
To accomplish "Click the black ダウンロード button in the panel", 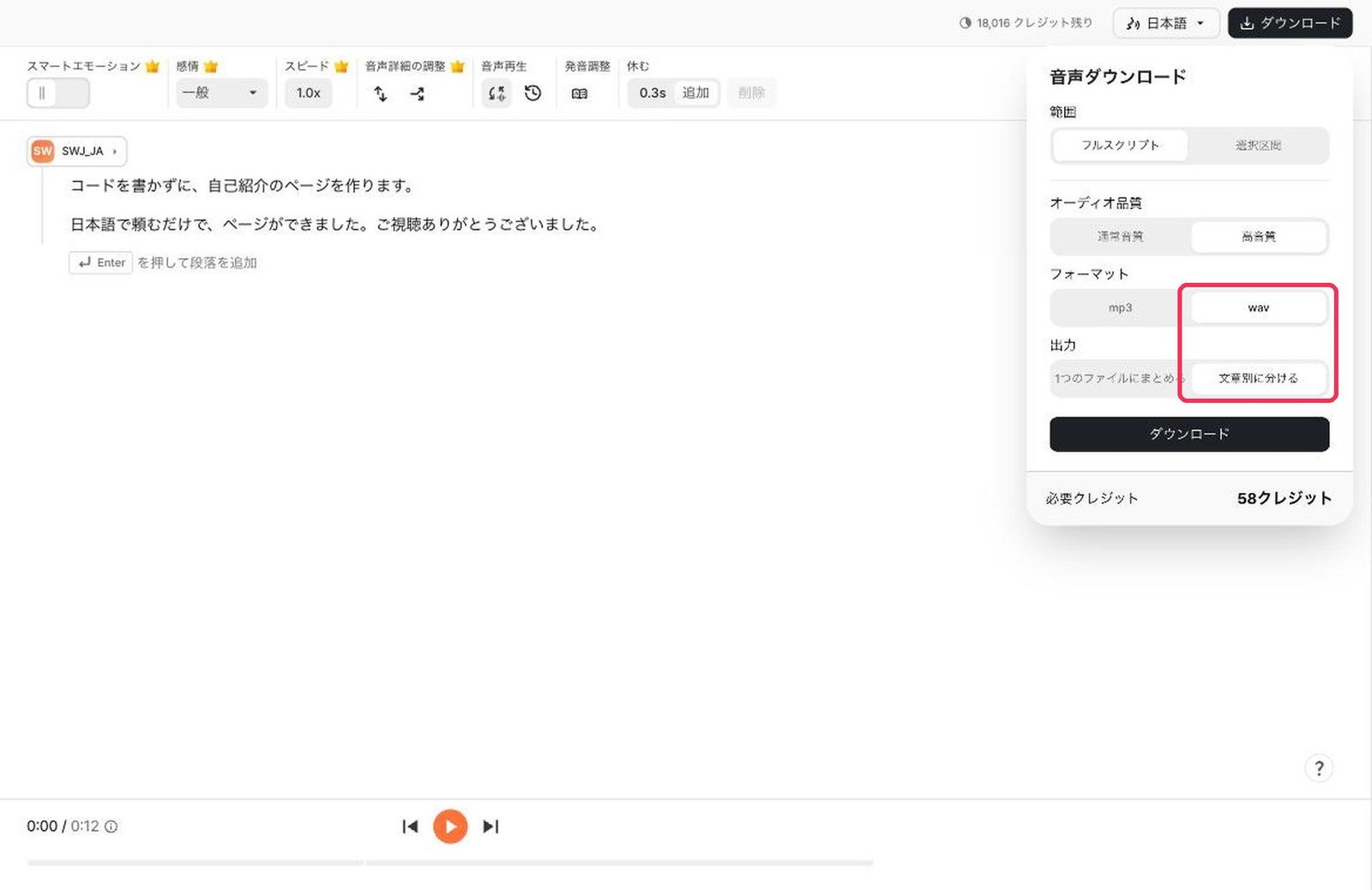I will pos(1189,435).
